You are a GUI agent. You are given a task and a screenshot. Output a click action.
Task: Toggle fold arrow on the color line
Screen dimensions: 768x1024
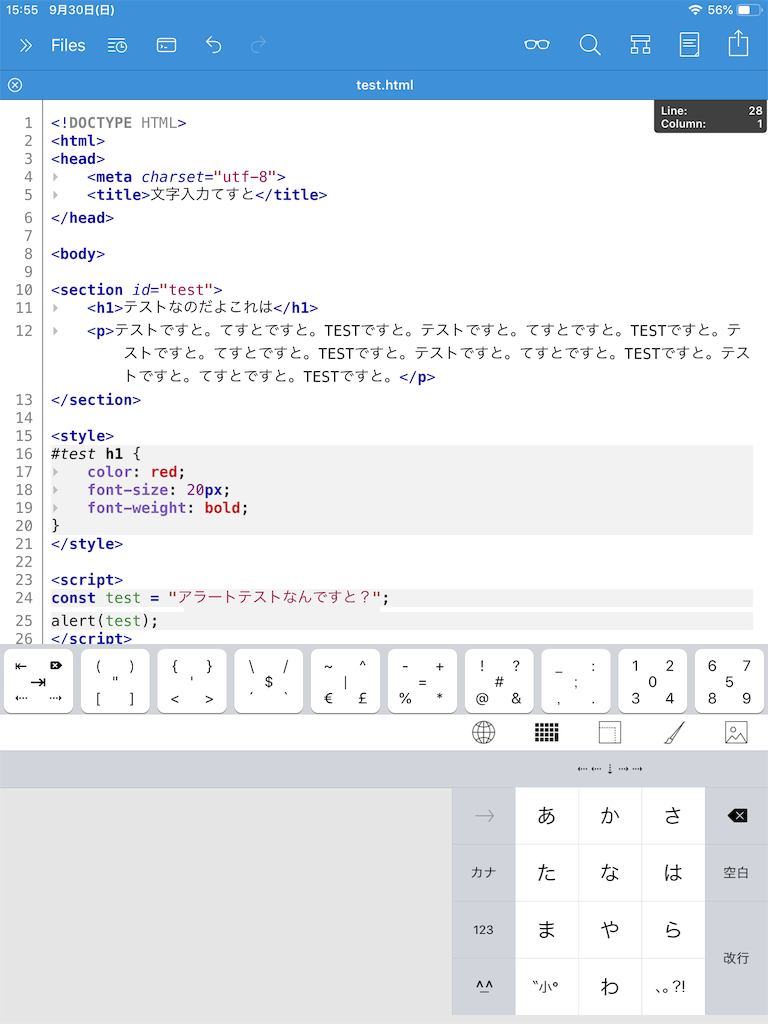pyautogui.click(x=56, y=472)
